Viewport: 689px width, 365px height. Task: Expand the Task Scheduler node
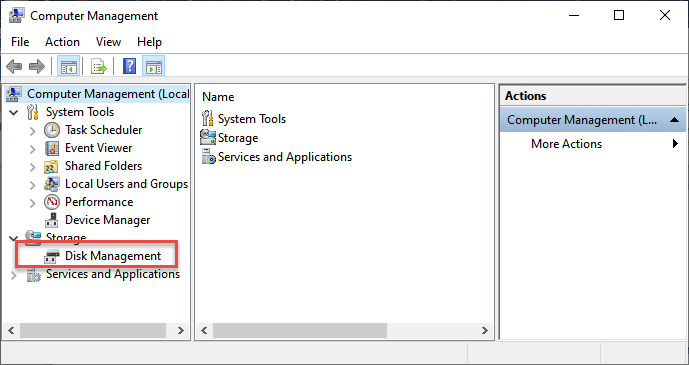[x=33, y=130]
